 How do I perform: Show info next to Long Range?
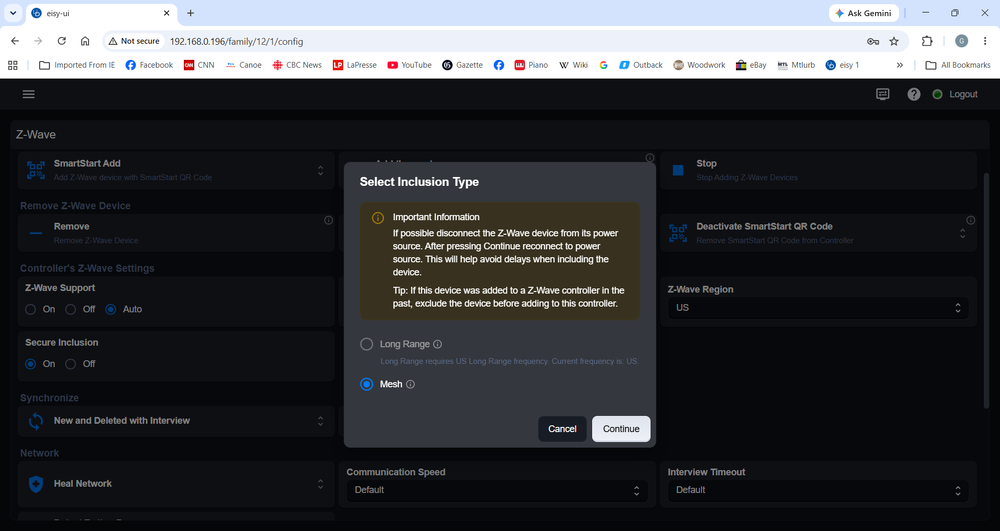(438, 344)
